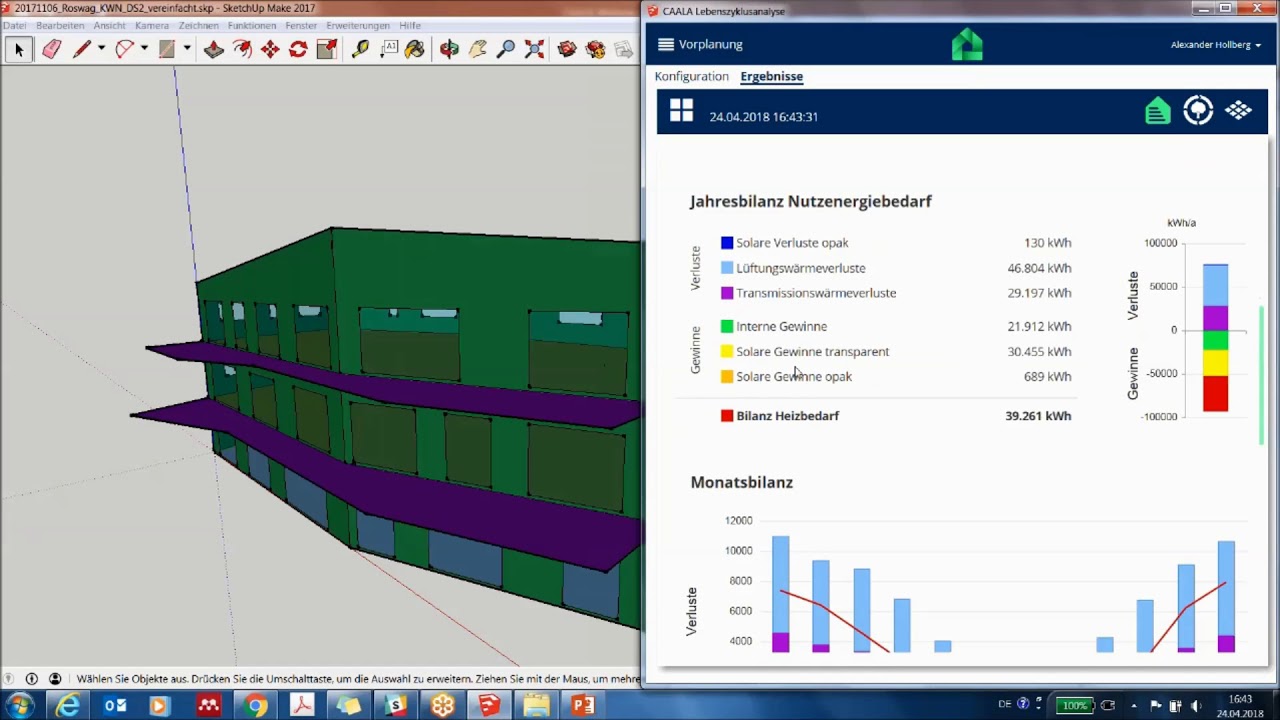Viewport: 1280px width, 720px height.
Task: Expand the Arc tool dropdown arrow
Action: click(x=144, y=49)
